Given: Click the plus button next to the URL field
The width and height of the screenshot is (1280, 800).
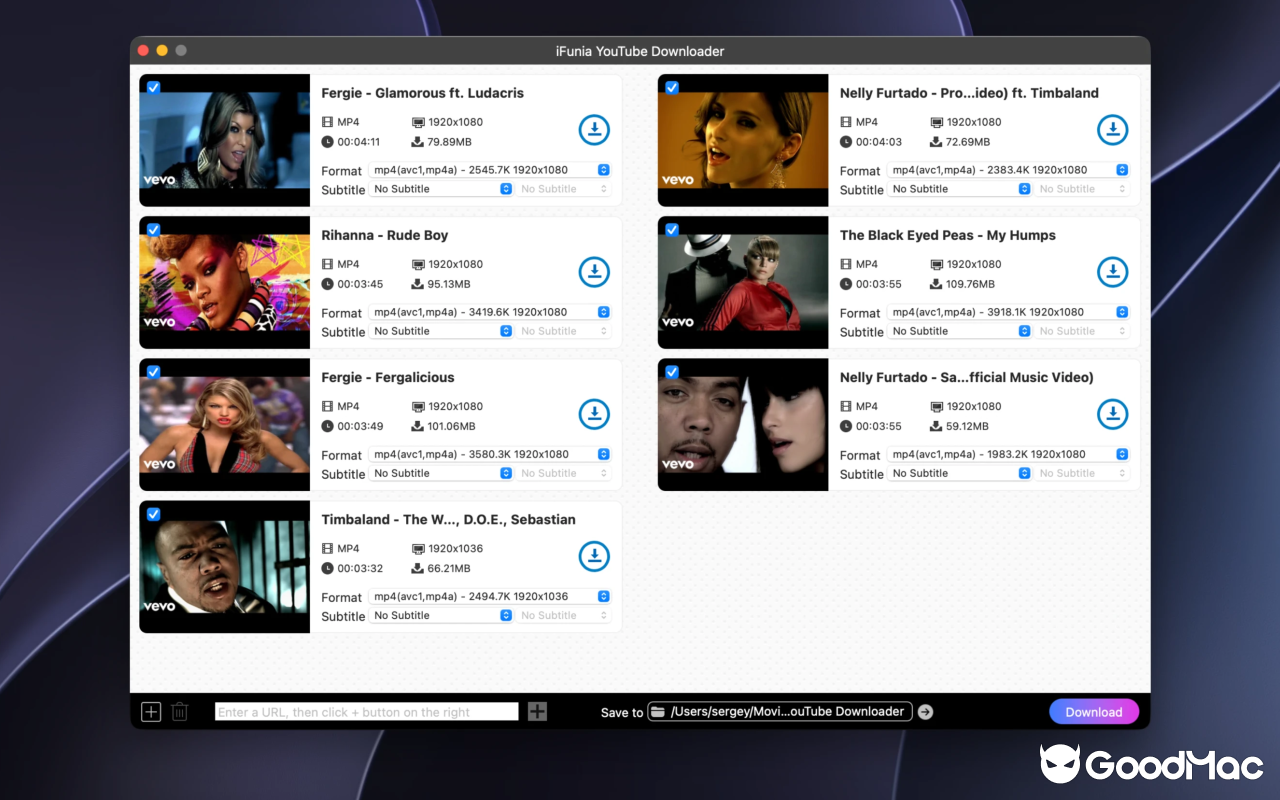Looking at the screenshot, I should pos(537,712).
